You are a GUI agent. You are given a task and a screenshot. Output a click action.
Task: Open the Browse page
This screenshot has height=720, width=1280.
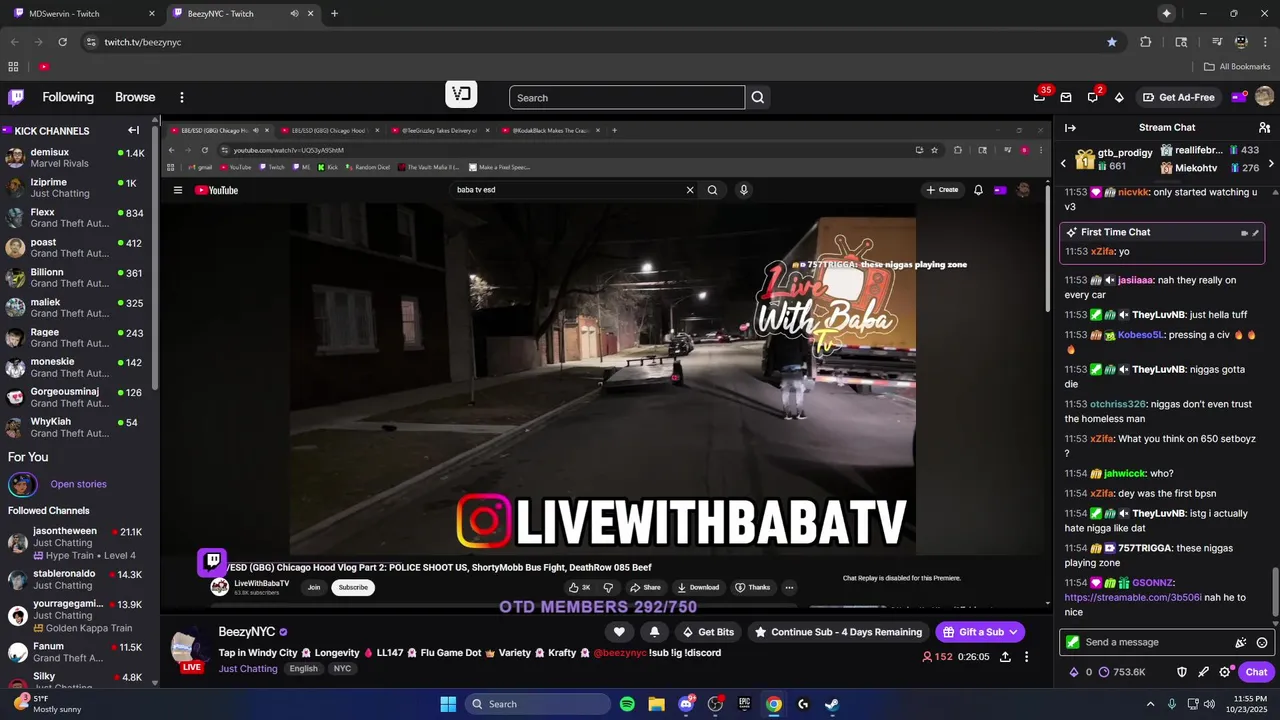point(135,97)
